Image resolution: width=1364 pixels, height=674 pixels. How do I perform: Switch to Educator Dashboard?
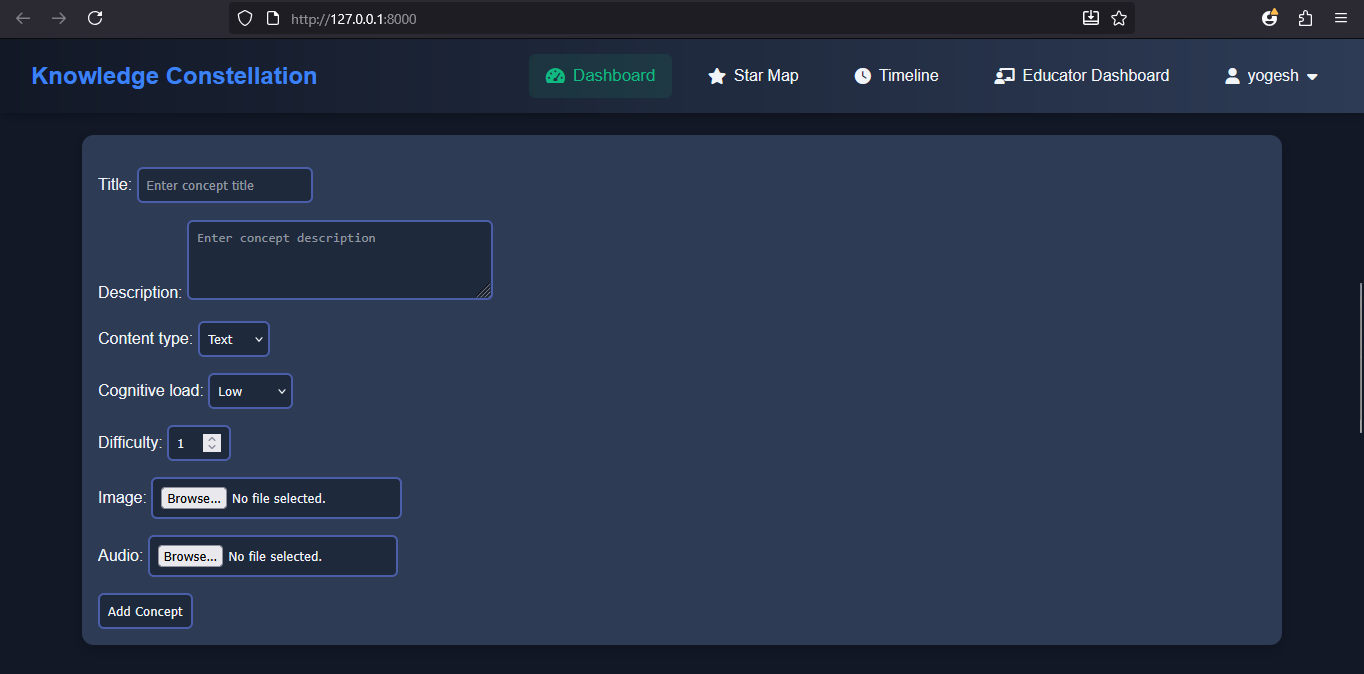(1081, 76)
